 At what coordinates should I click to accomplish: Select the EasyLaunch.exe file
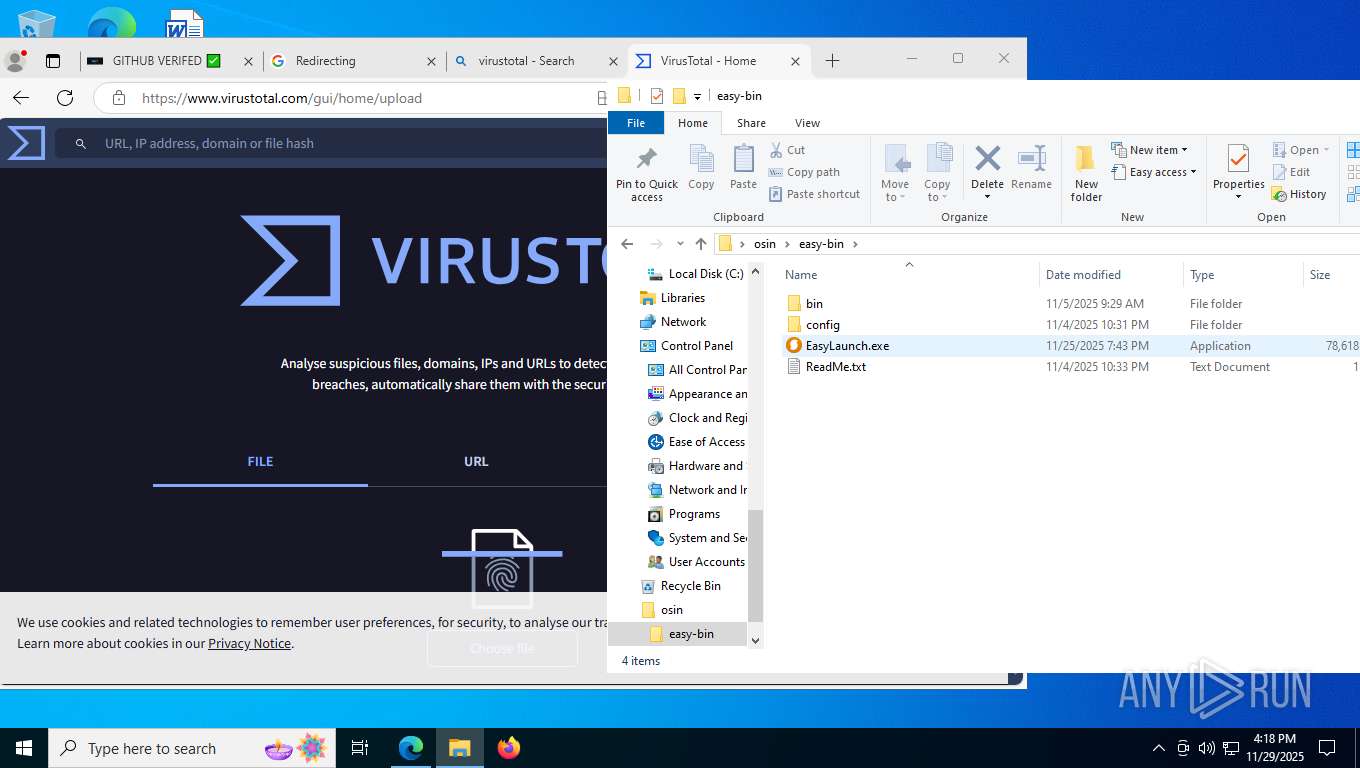point(847,346)
